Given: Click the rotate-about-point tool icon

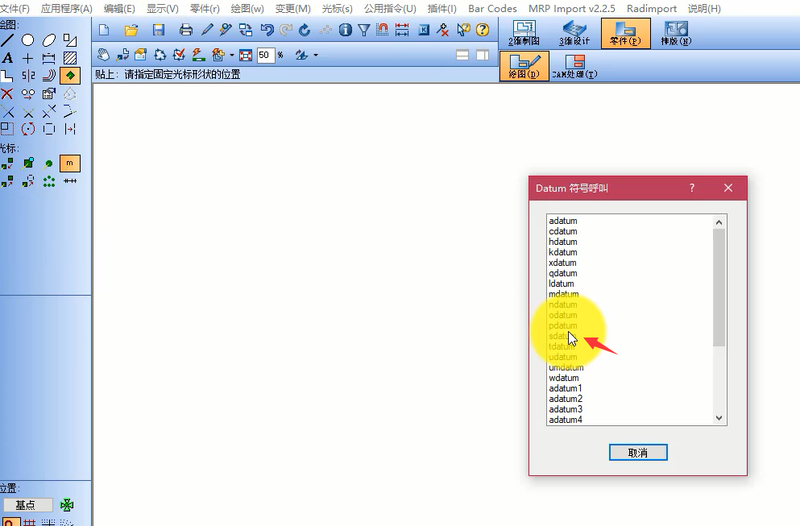Looking at the screenshot, I should 28,129.
